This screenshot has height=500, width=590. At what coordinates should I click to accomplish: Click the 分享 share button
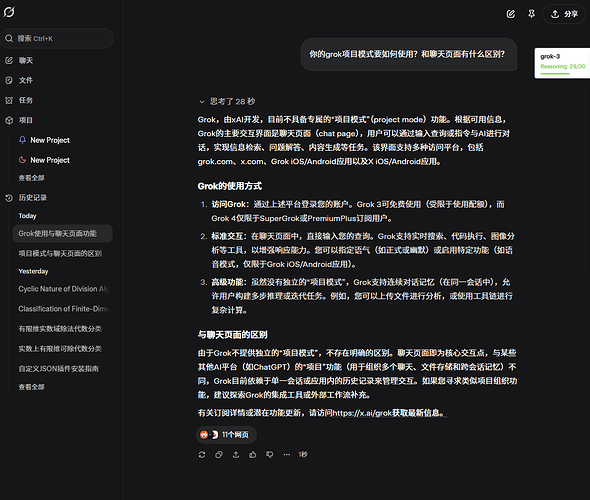[564, 14]
